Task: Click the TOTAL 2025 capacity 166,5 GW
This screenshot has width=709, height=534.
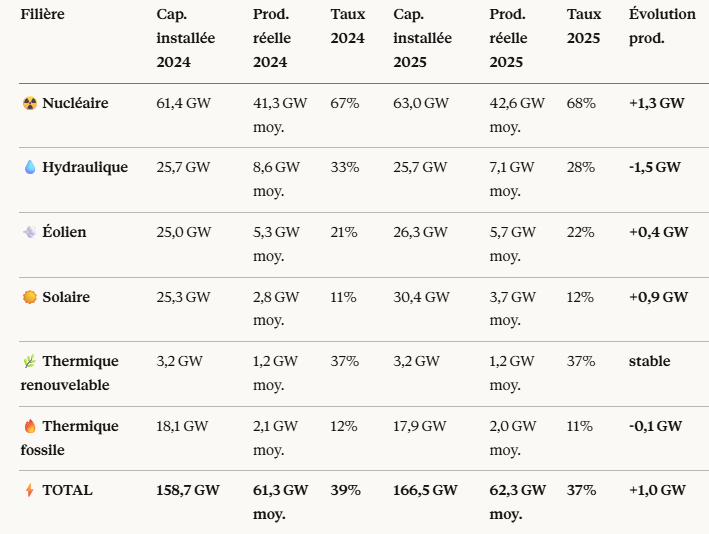Action: pos(425,490)
